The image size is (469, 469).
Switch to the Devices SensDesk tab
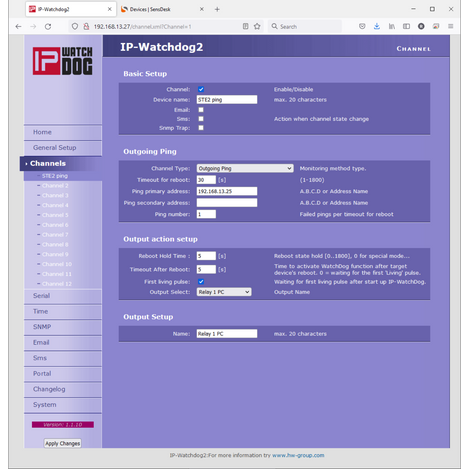[163, 9]
